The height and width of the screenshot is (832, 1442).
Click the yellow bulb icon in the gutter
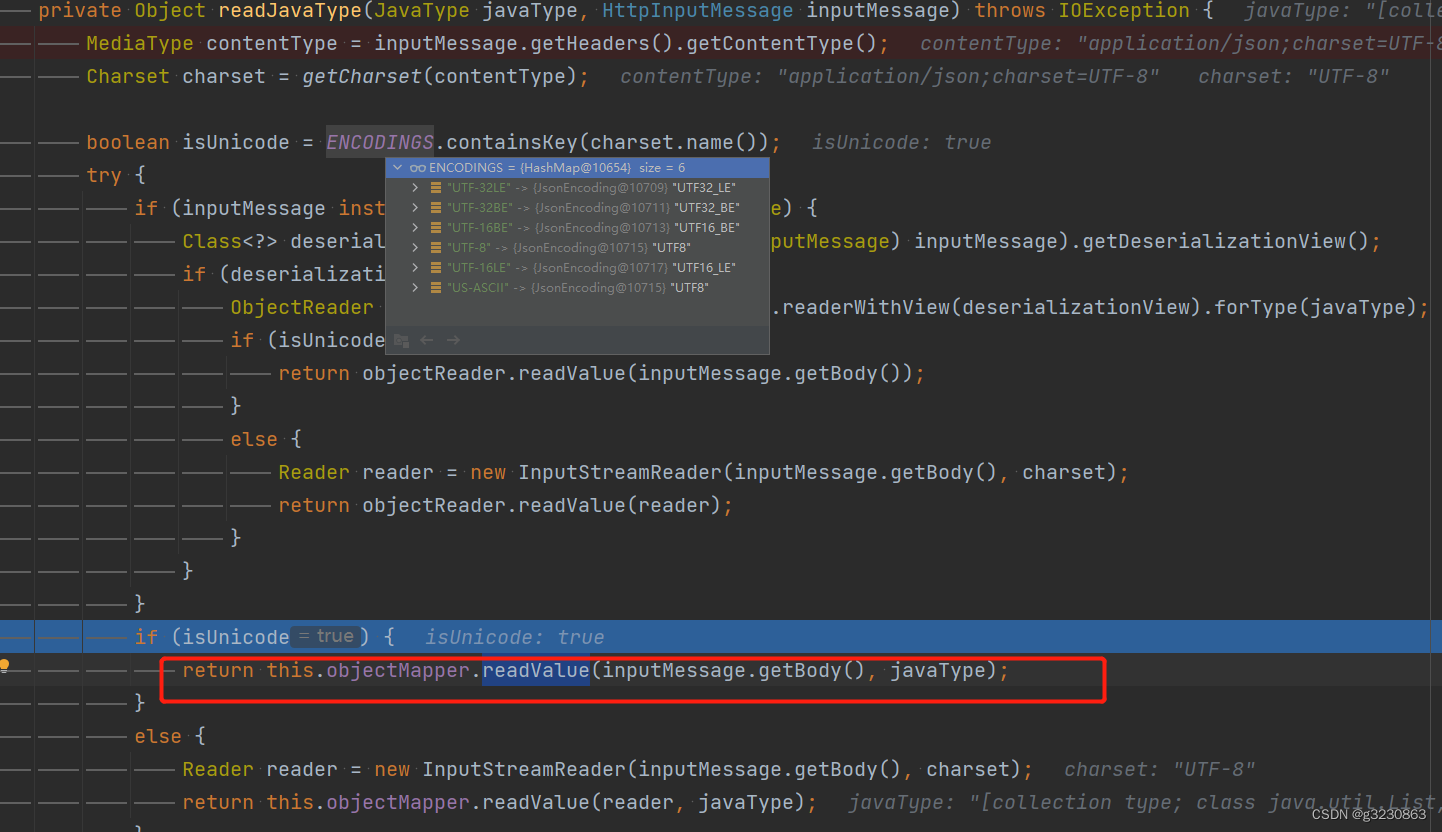point(3,666)
